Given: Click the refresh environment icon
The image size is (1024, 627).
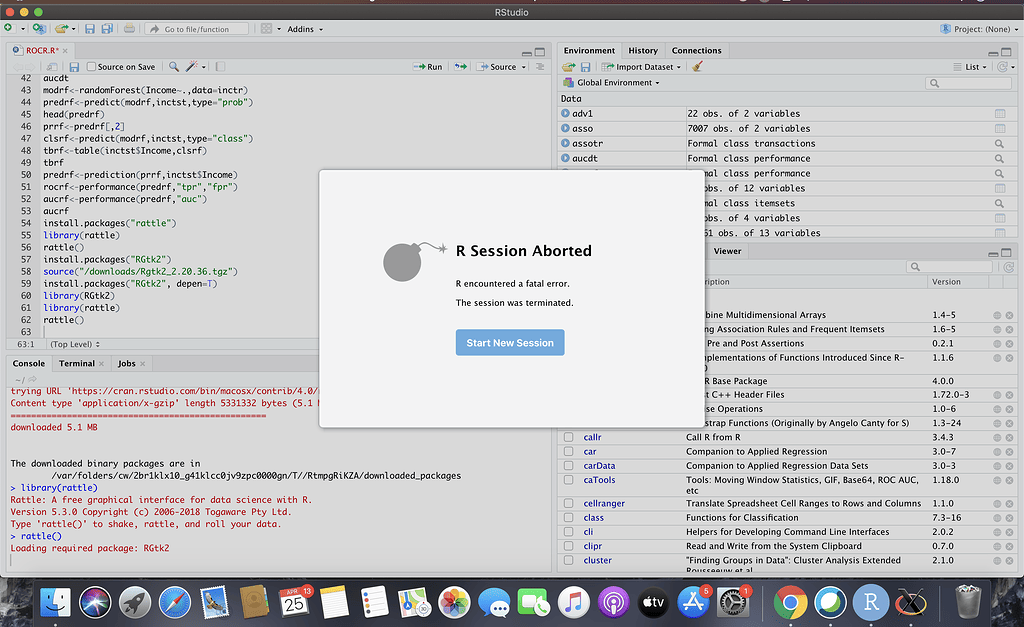Looking at the screenshot, I should pos(1002,67).
